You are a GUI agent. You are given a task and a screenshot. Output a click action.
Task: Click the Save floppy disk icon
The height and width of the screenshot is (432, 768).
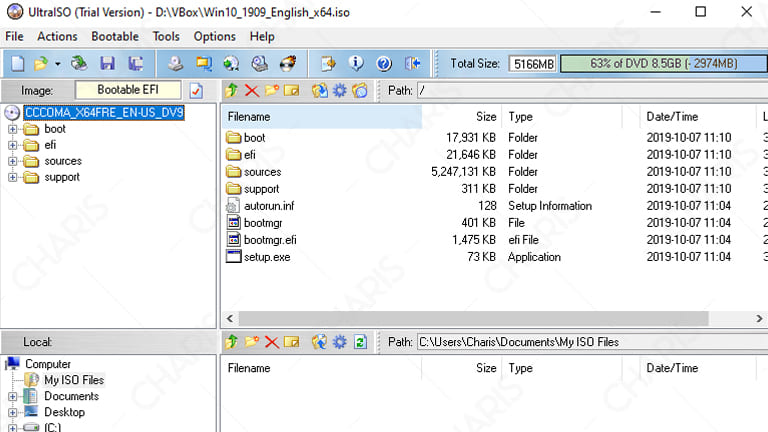point(107,63)
